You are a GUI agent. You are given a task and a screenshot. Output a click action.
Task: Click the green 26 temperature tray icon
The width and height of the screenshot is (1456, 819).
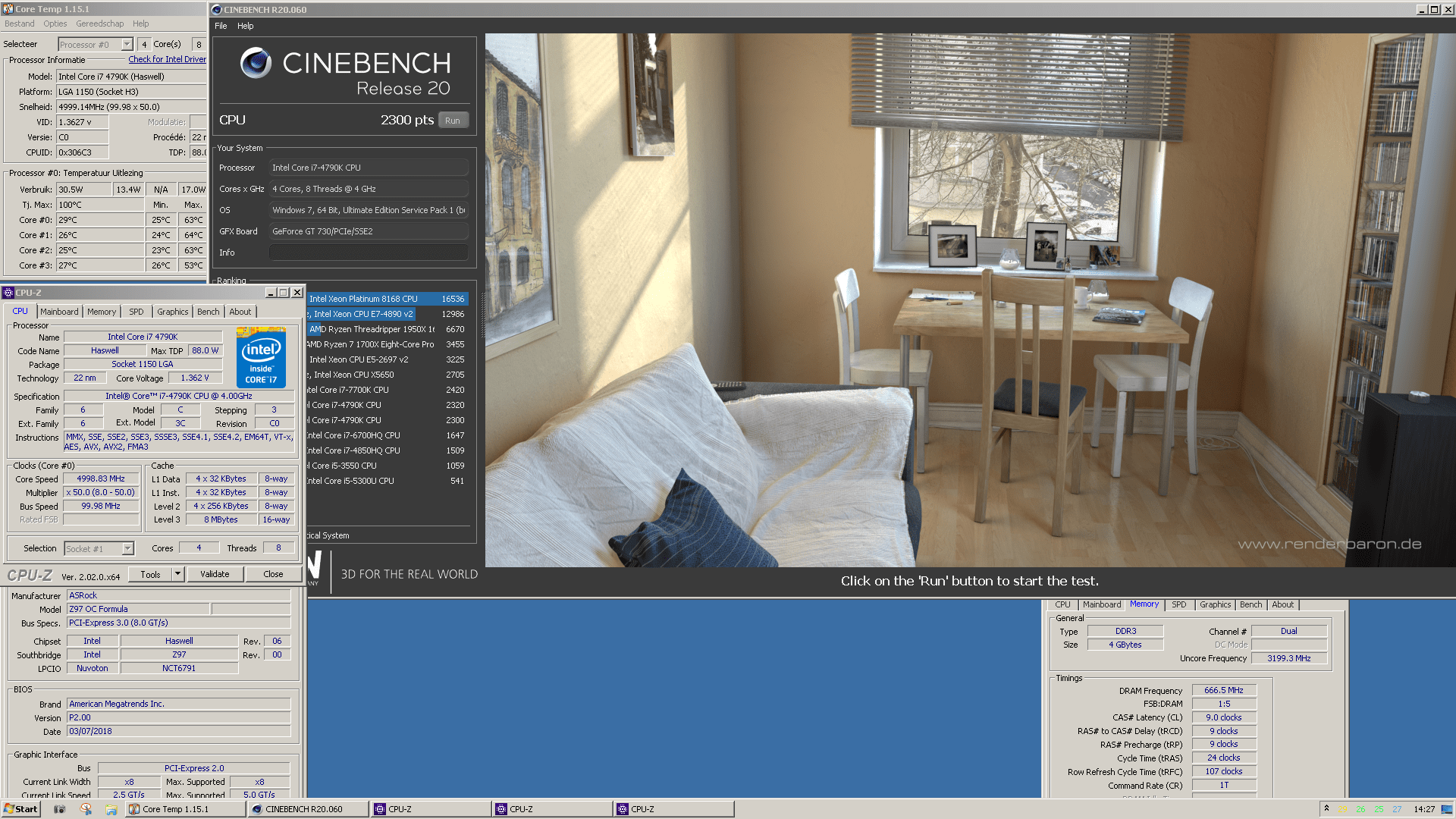pyautogui.click(x=1360, y=809)
